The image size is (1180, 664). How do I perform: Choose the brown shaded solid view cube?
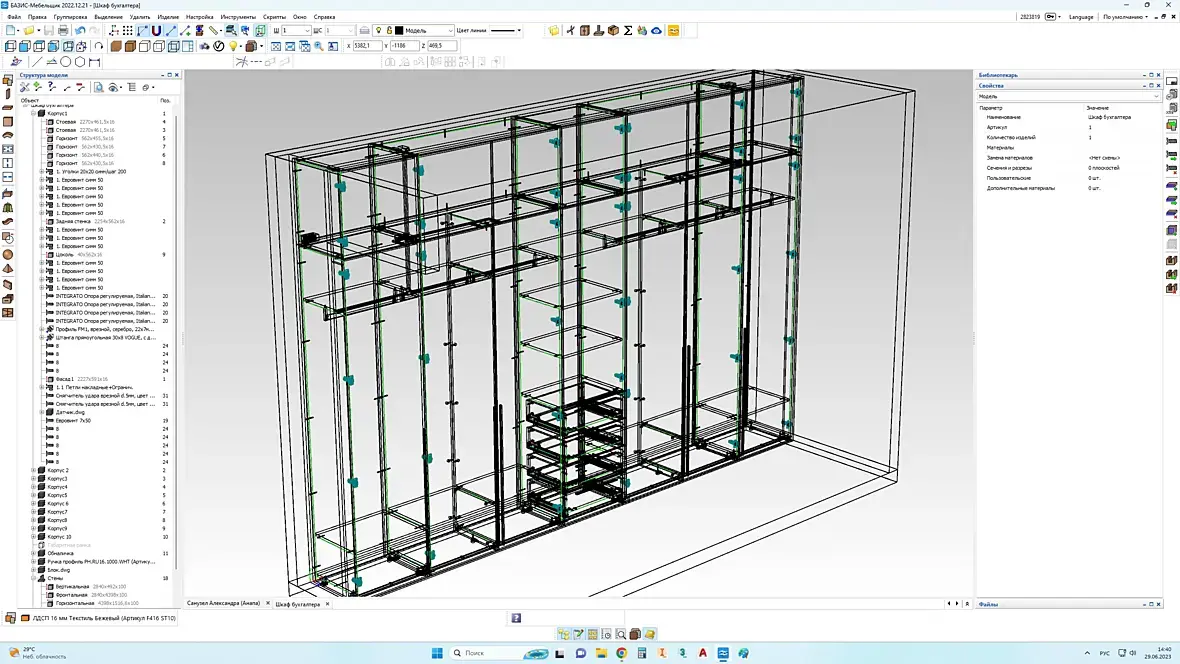click(x=116, y=46)
